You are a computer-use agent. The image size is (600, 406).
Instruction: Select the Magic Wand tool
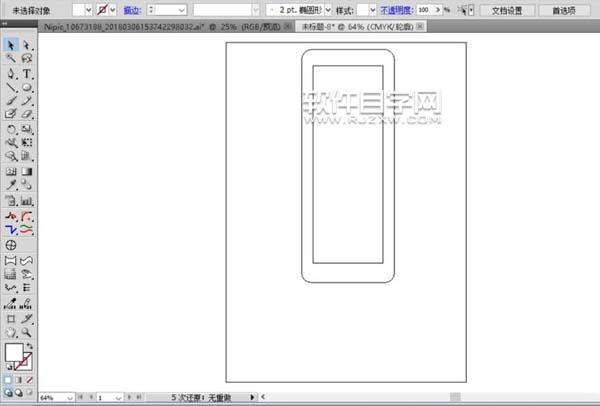[x=11, y=58]
